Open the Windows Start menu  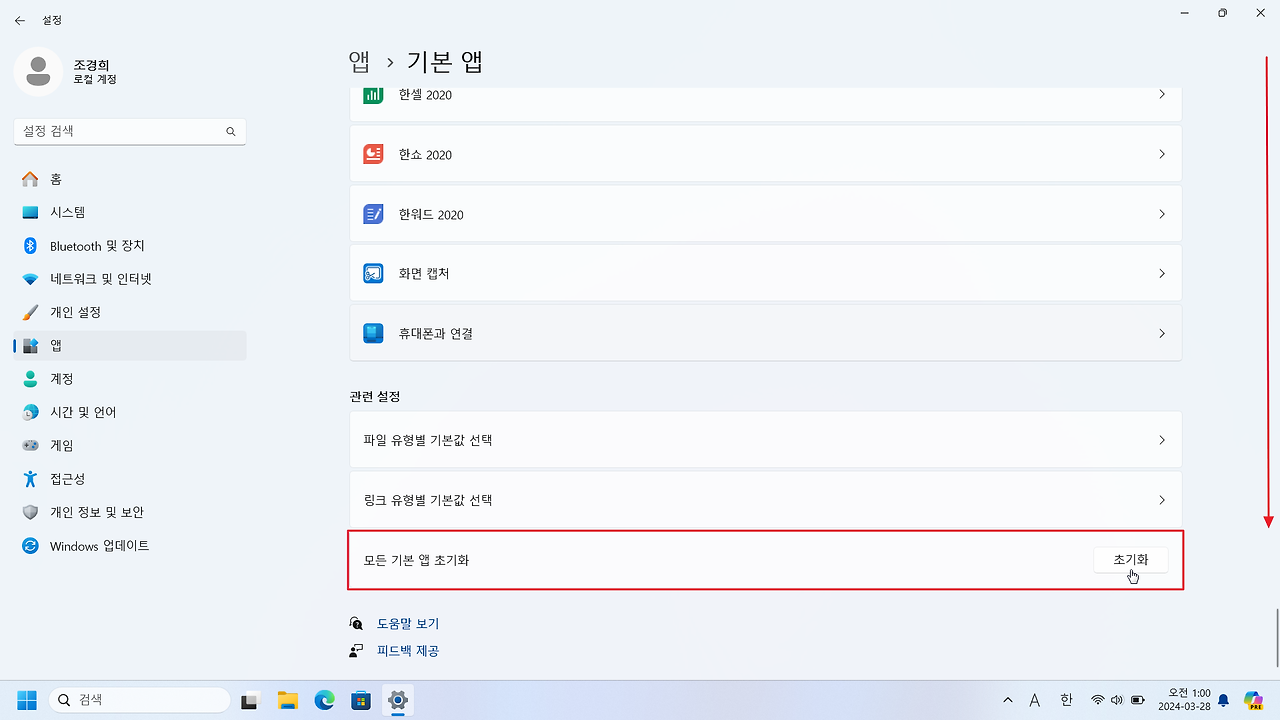pos(27,700)
